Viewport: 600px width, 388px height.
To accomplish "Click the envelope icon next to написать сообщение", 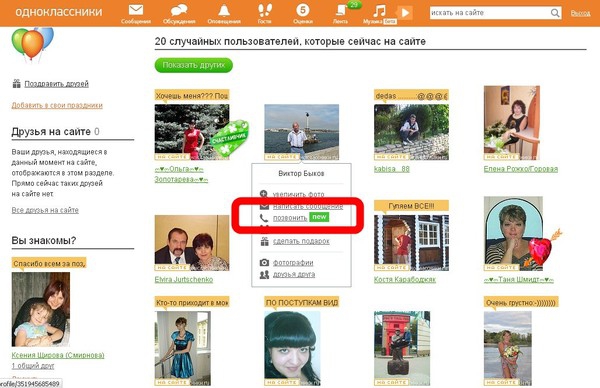I will click(264, 207).
